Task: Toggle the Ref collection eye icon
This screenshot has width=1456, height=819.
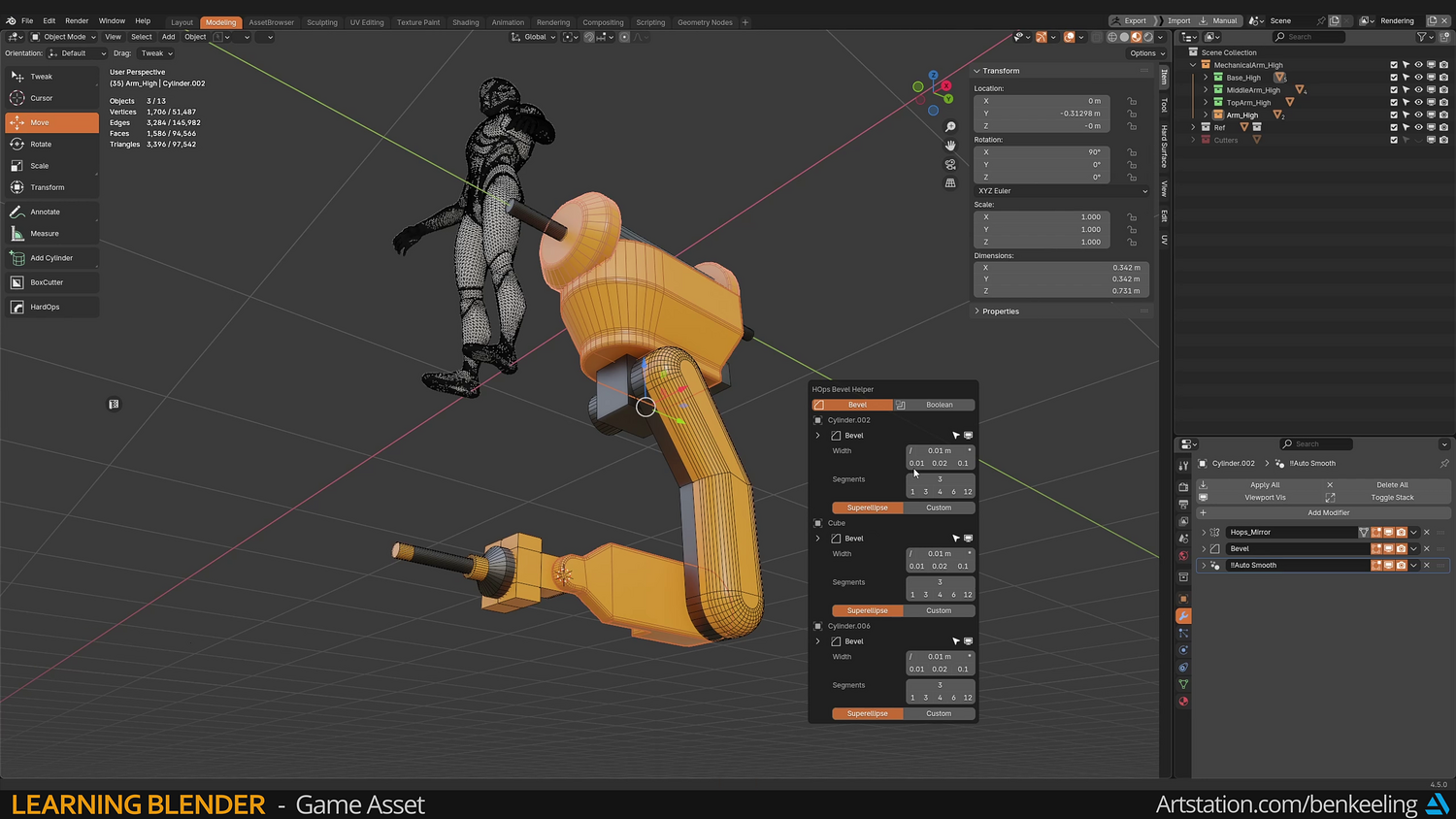Action: click(x=1418, y=127)
